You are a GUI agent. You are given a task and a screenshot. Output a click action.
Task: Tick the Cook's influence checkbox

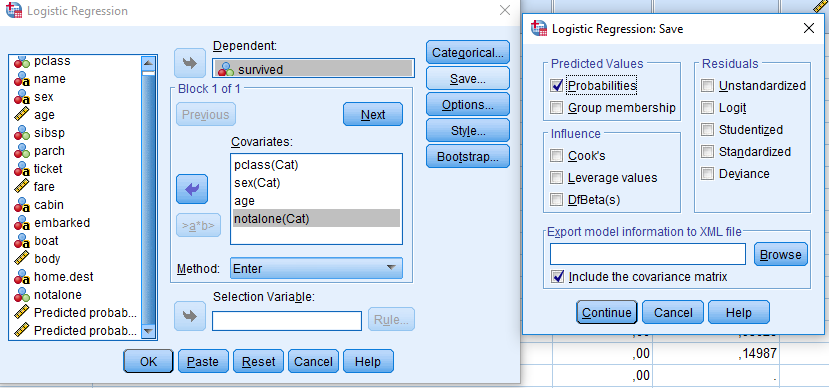556,155
